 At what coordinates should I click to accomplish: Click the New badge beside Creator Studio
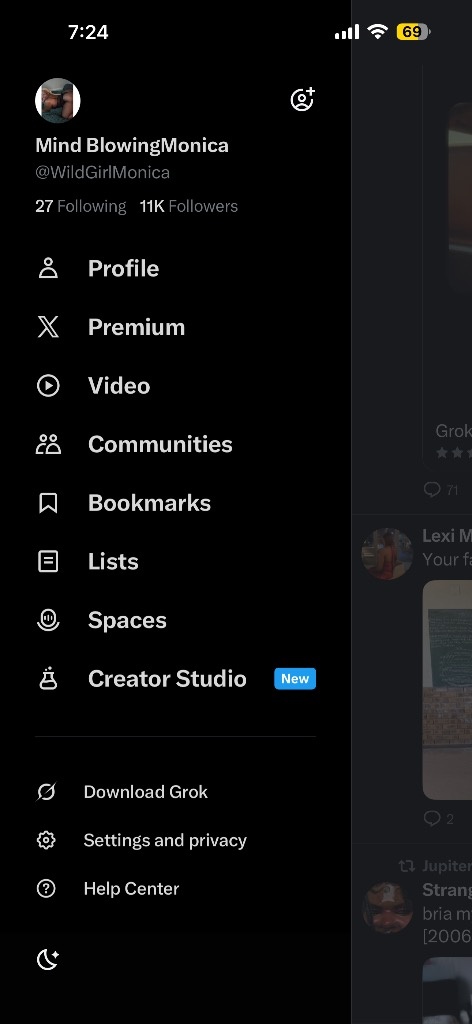pyautogui.click(x=295, y=679)
